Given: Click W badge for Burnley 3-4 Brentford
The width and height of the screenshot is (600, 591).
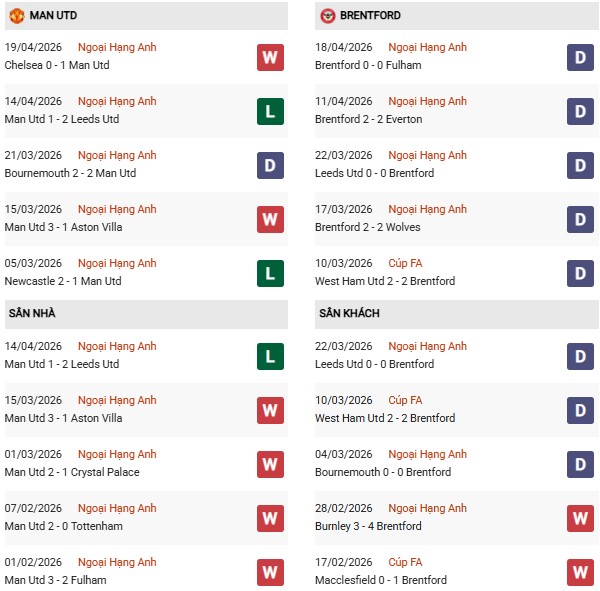Looking at the screenshot, I should pos(581,518).
